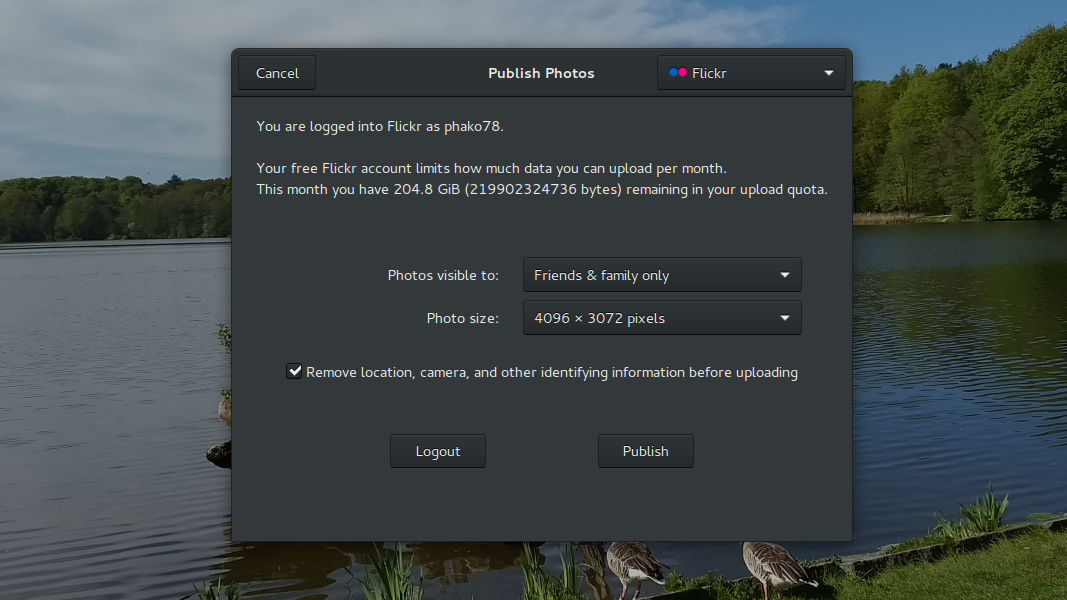The image size is (1067, 600).
Task: Click the arrow of the Photos visible to combo box
Action: [784, 275]
